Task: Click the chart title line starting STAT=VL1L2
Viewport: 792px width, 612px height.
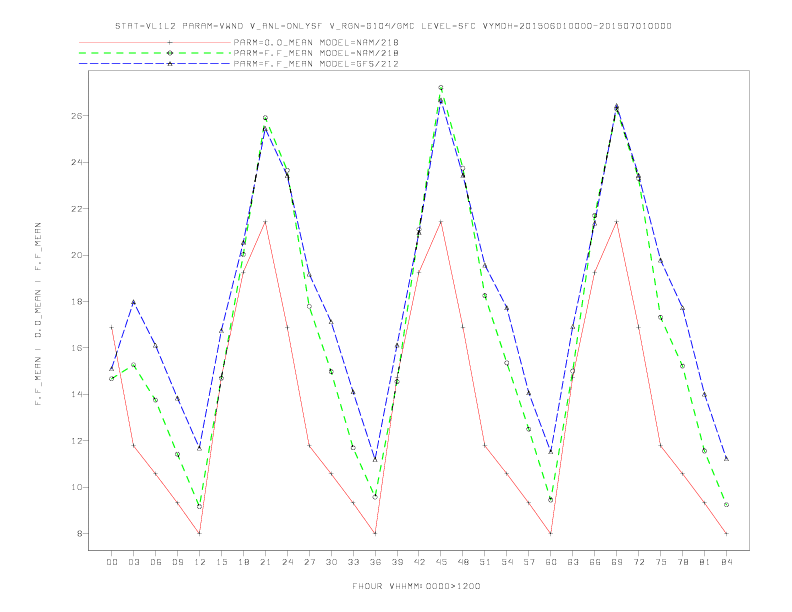Action: (x=393, y=26)
